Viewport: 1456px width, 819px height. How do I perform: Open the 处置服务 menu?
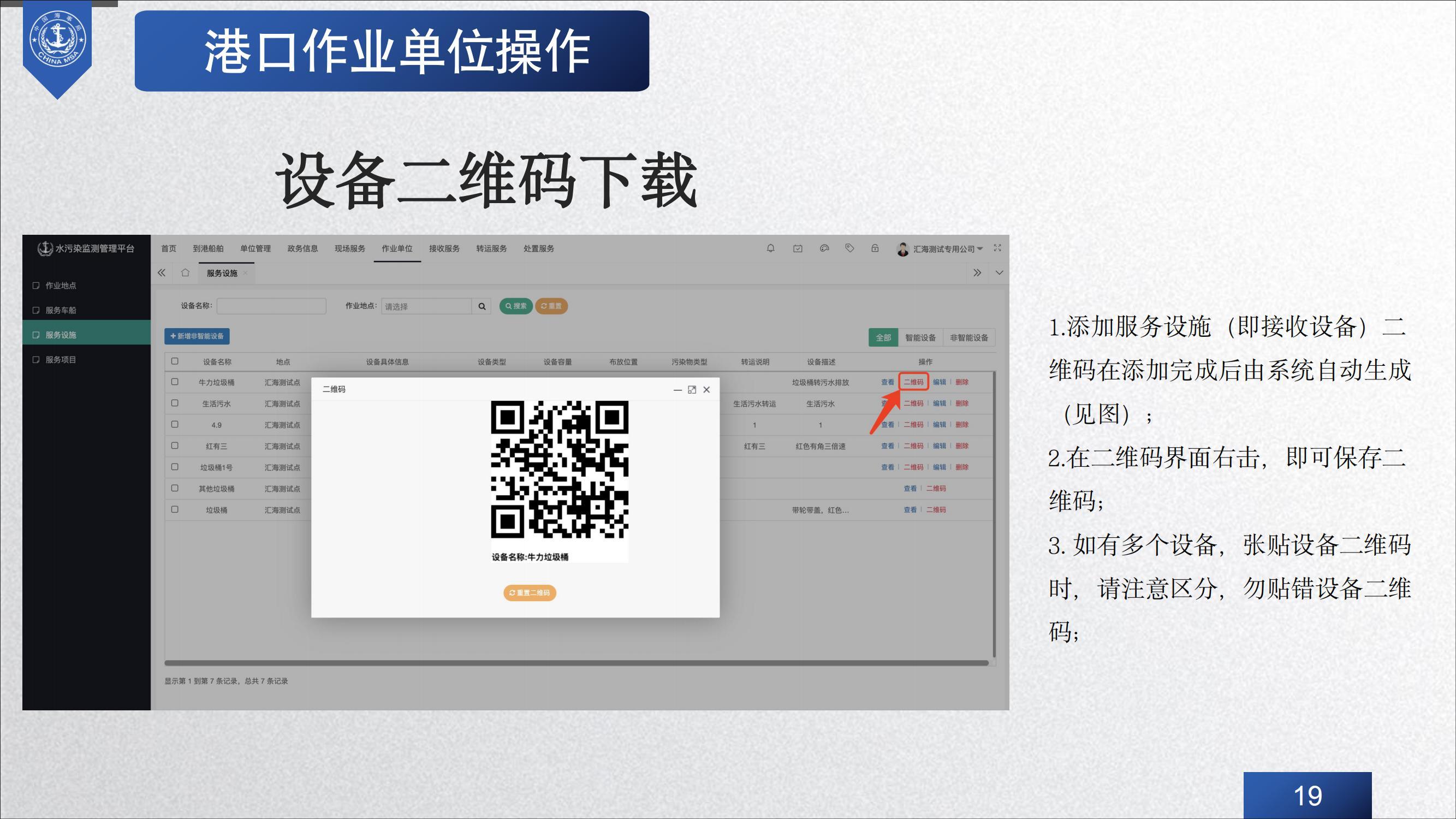[x=539, y=248]
